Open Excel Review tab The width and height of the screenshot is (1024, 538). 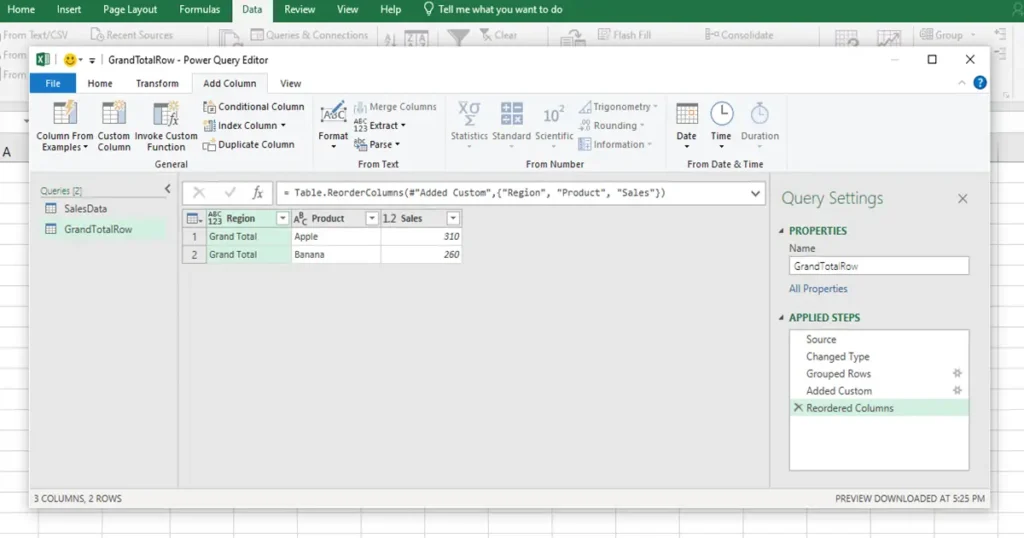[300, 9]
